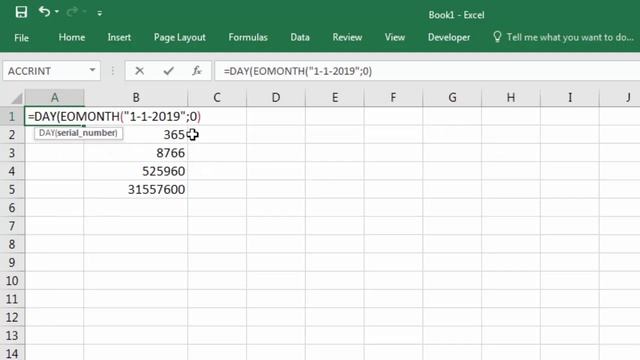This screenshot has width=640, height=360.
Task: Open the Developer ribbon tab
Action: click(x=449, y=38)
